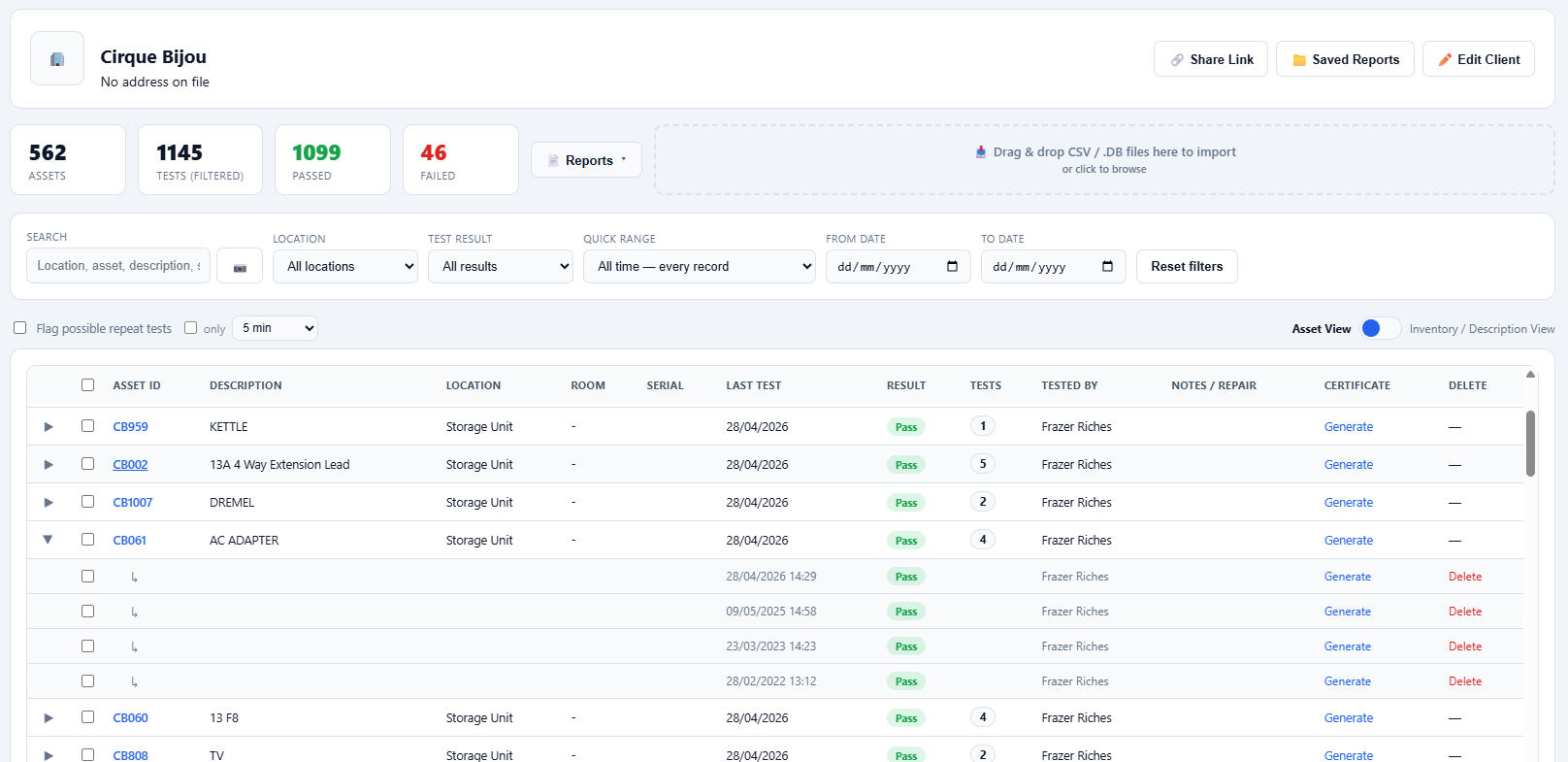This screenshot has width=1568, height=762.
Task: Expand the CB002 extension lead row
Action: pos(49,465)
